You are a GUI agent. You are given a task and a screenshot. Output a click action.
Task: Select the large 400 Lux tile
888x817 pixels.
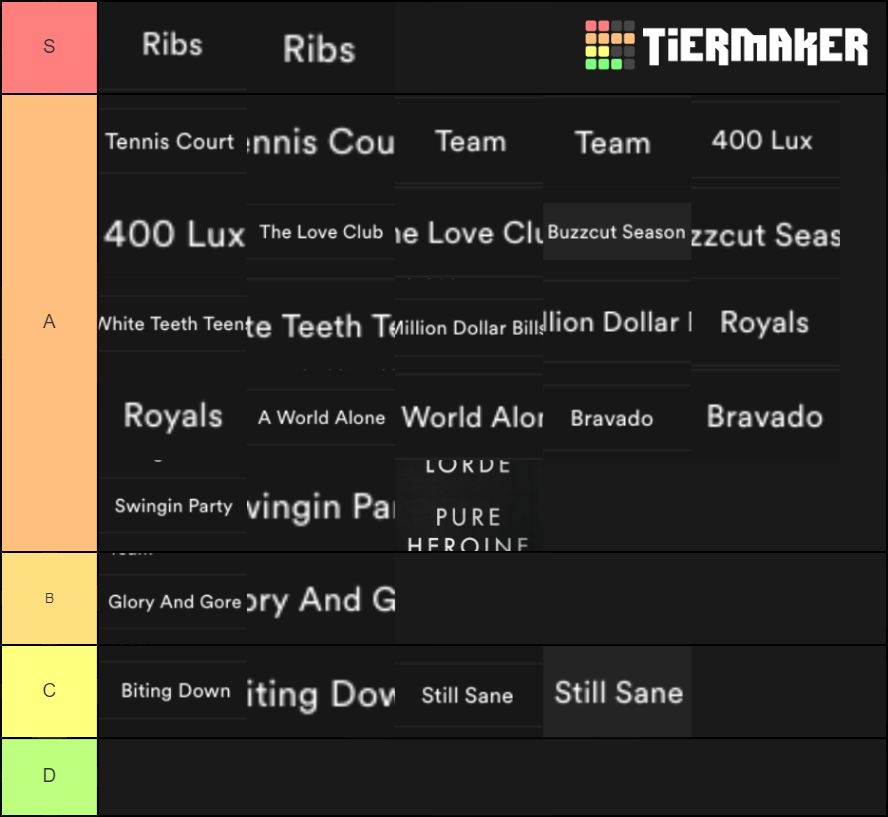(173, 233)
